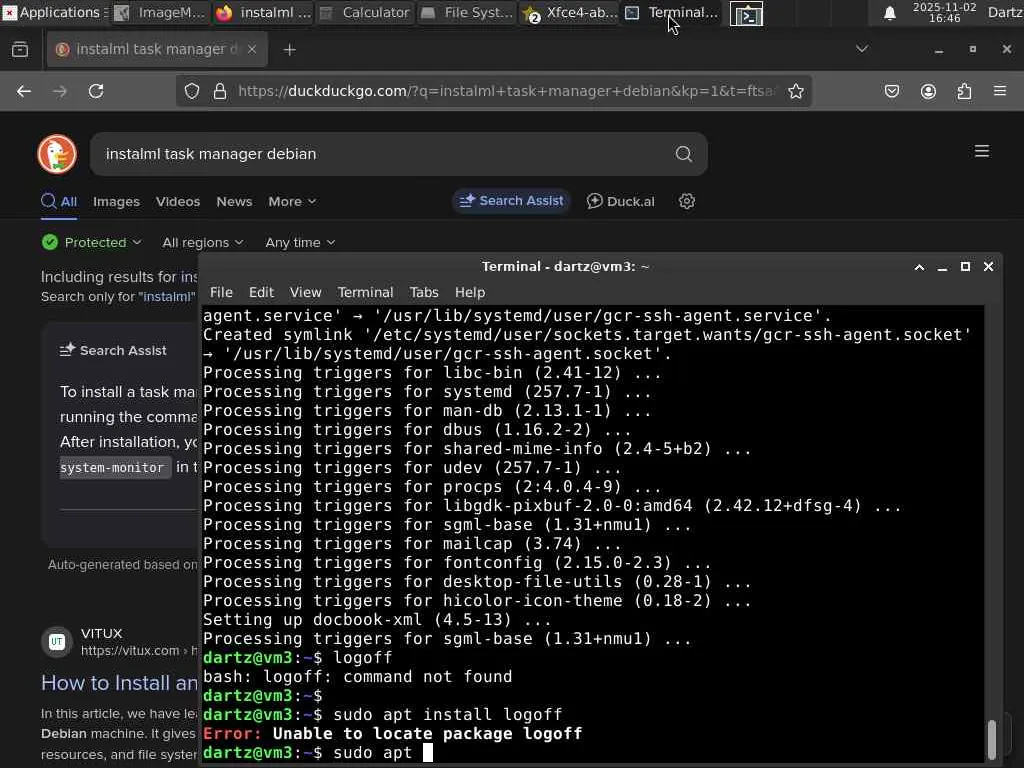Screen dimensions: 1024x768
Task: Open the panel clock showing 16:46
Action: [x=944, y=12]
